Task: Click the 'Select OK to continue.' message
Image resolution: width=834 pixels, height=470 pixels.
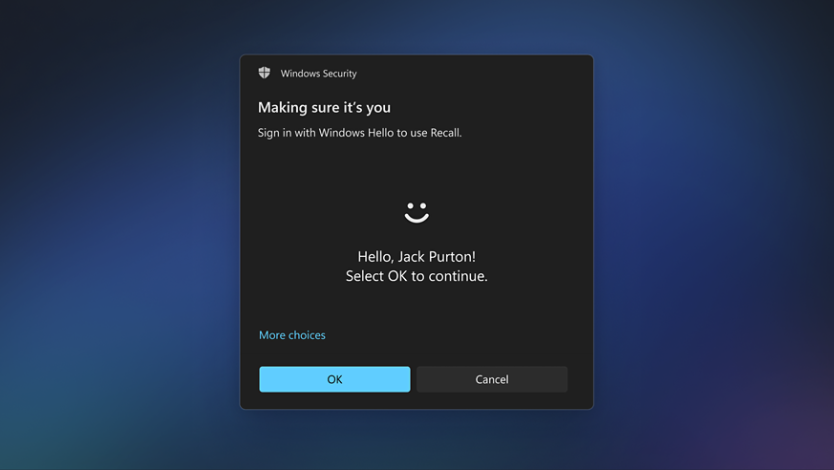Action: coord(416,276)
